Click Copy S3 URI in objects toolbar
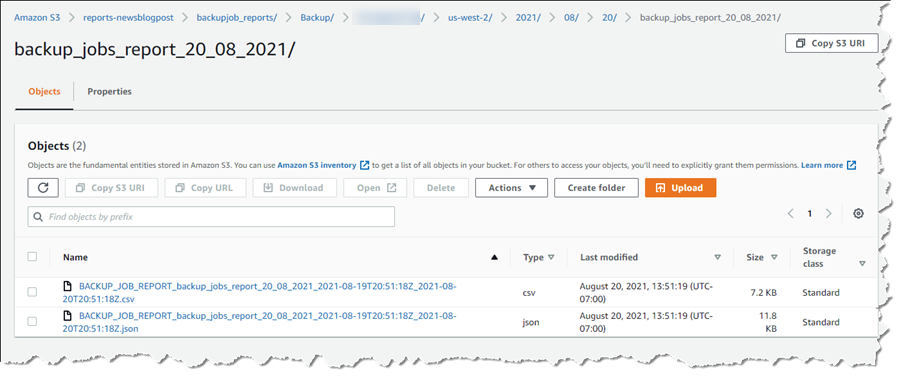The height and width of the screenshot is (378, 901). click(x=110, y=188)
